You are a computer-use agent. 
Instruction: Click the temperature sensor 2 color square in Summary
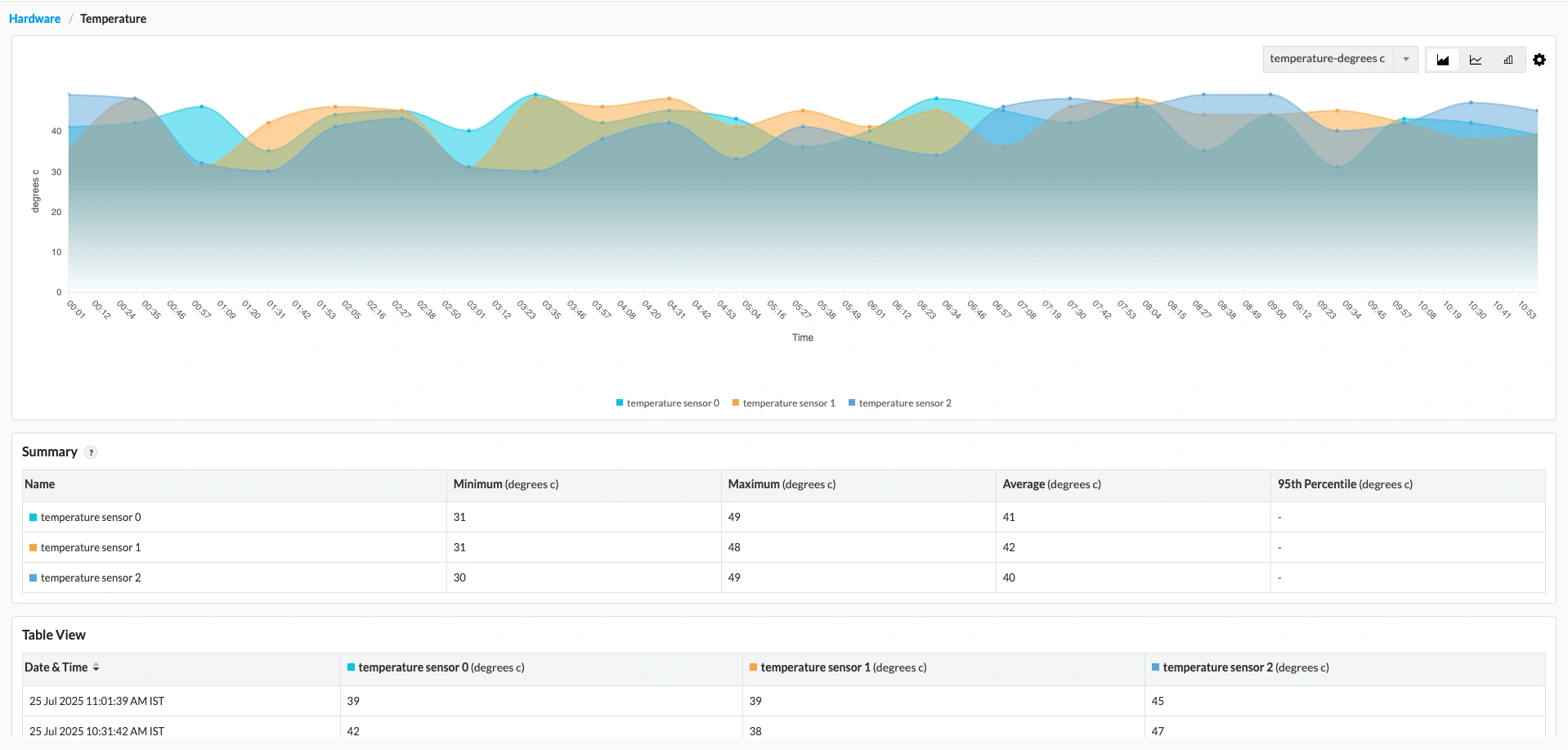[x=32, y=577]
